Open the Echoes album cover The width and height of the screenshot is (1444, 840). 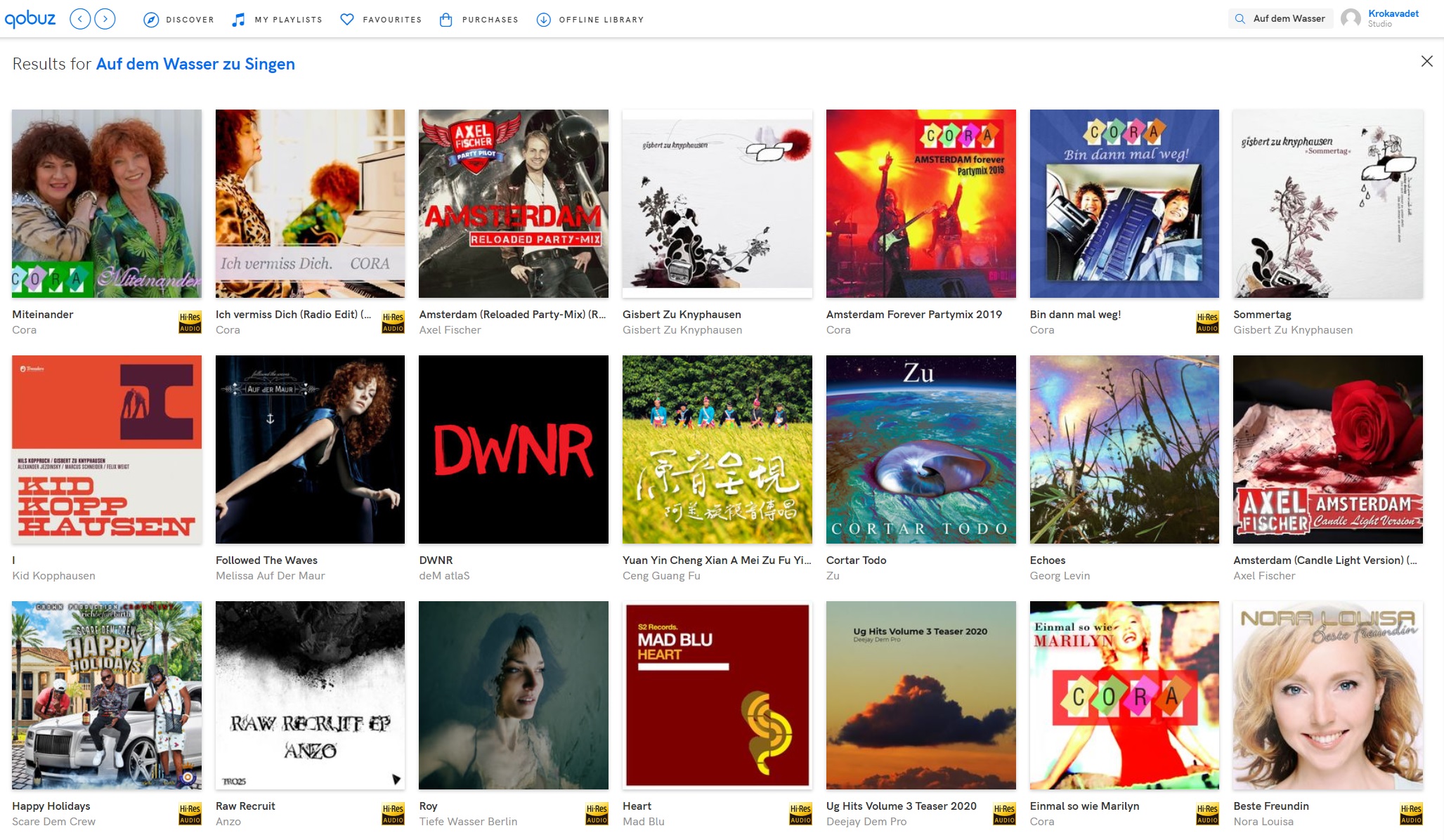pyautogui.click(x=1124, y=449)
